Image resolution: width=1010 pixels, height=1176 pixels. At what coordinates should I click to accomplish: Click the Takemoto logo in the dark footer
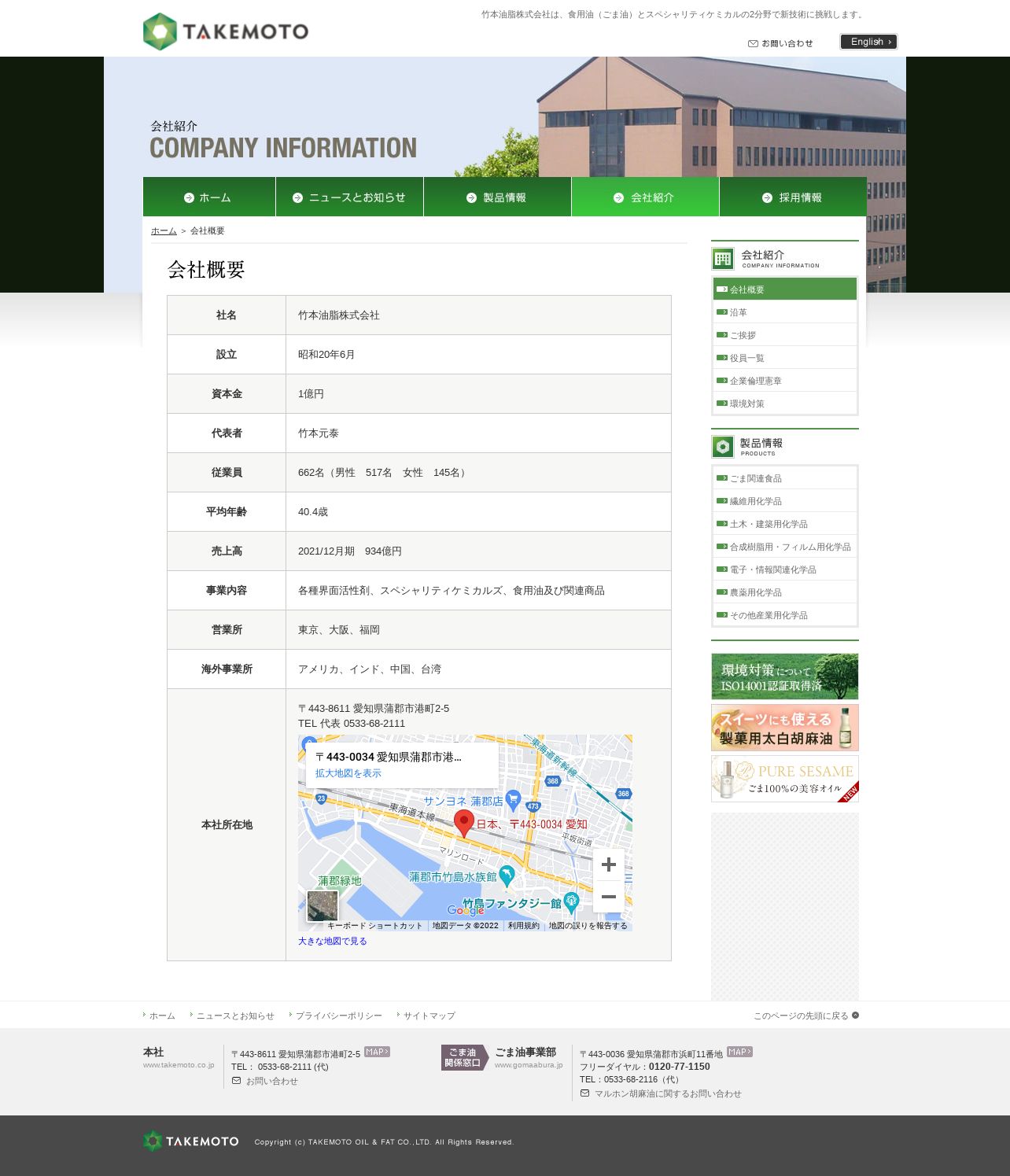coord(191,1141)
